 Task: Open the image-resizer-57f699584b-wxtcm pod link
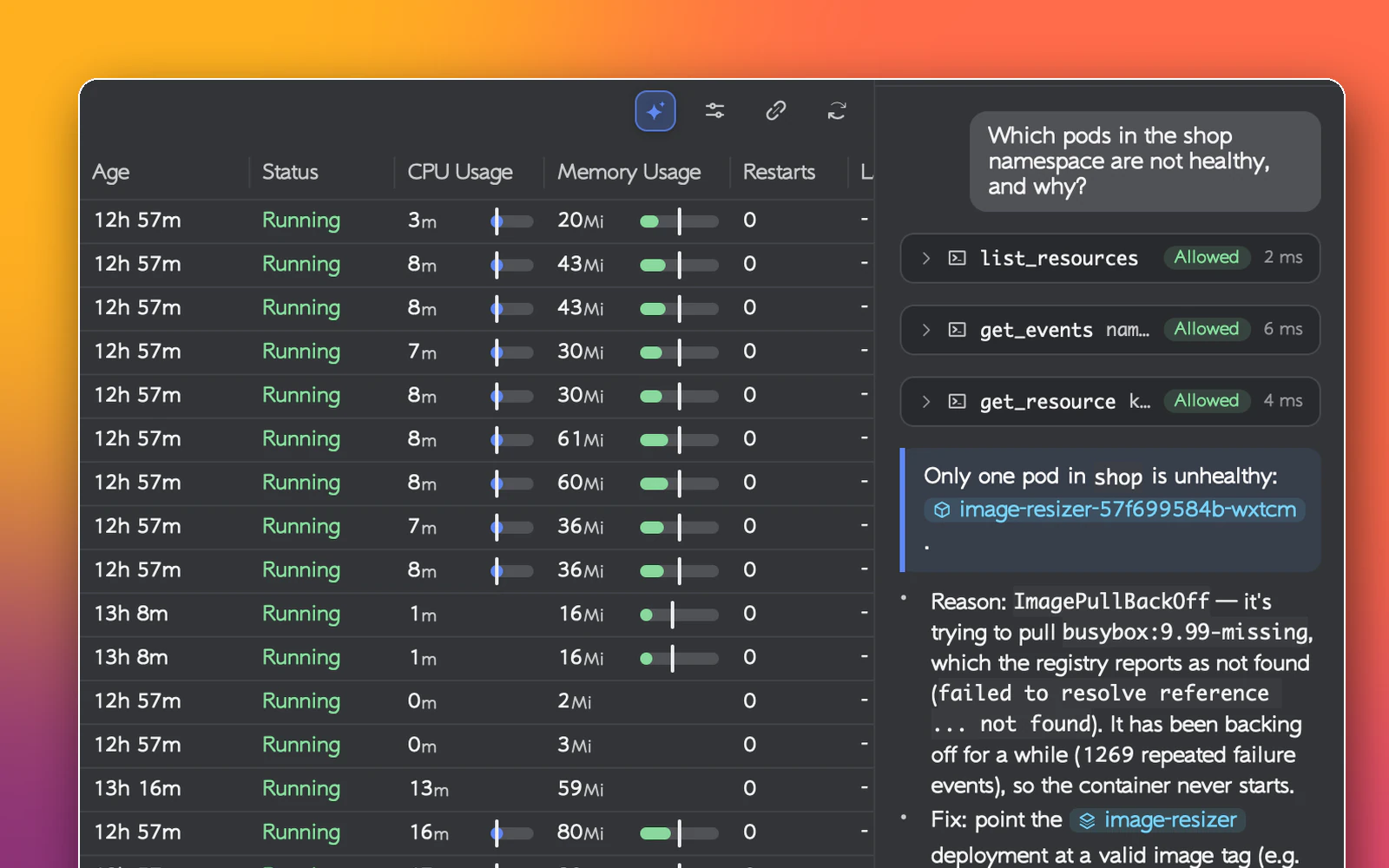pos(1115,510)
